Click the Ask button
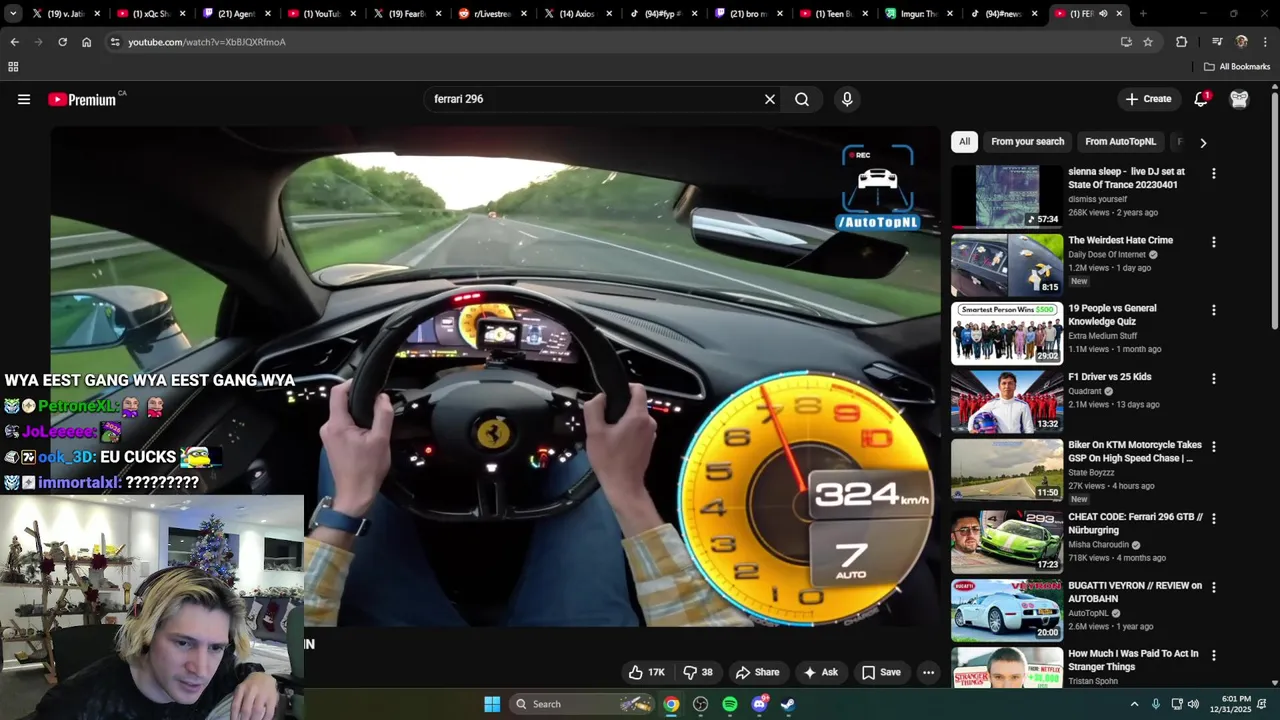 coord(820,672)
